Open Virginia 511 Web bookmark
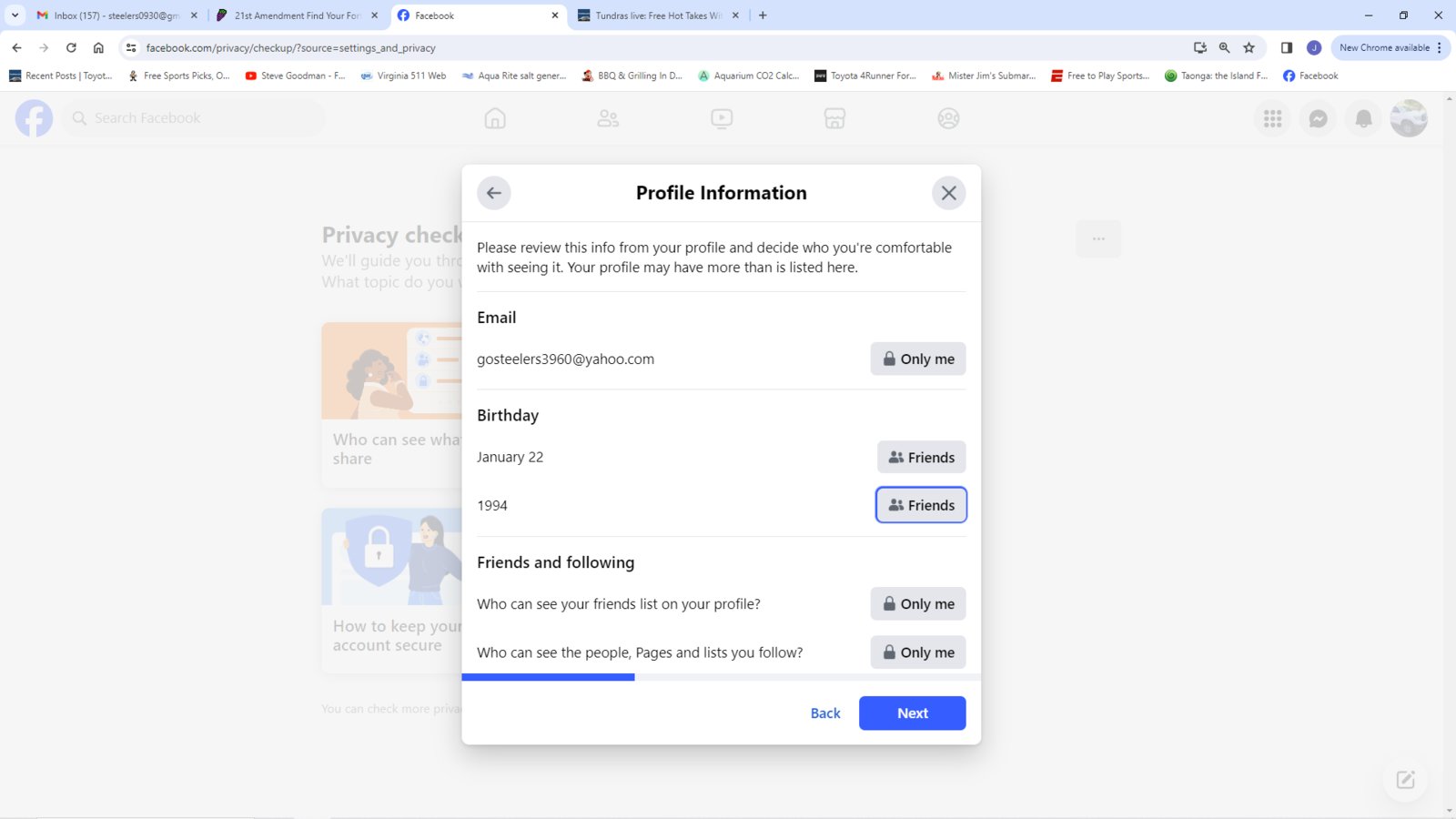Image resolution: width=1456 pixels, height=819 pixels. point(403,76)
